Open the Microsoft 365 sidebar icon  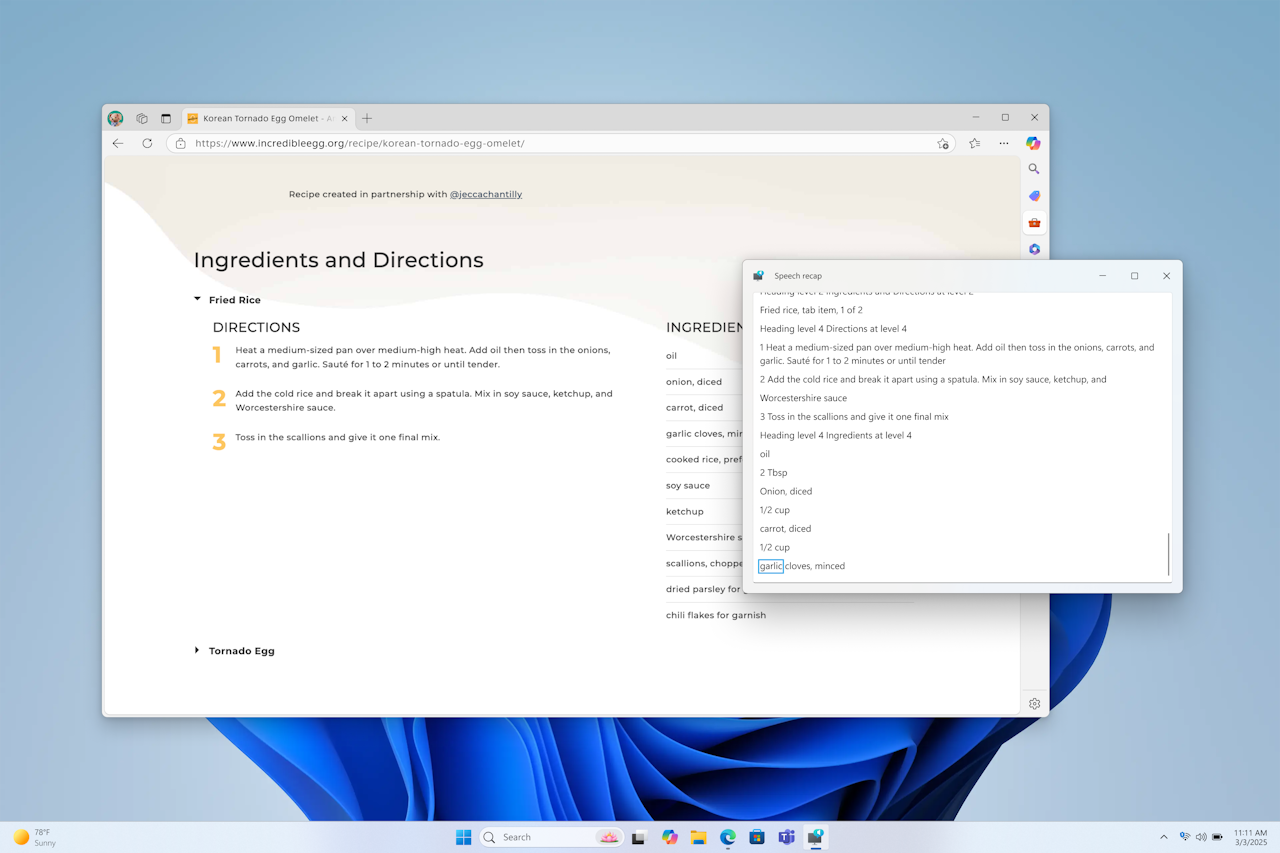(1034, 249)
